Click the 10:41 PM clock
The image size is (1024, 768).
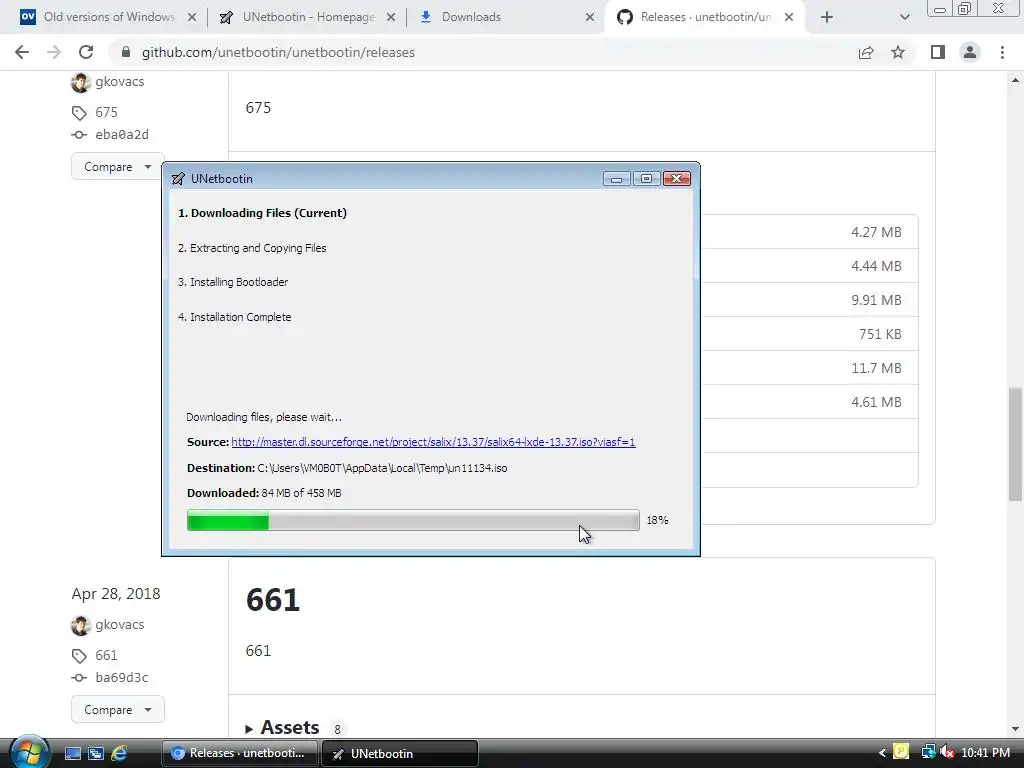985,753
